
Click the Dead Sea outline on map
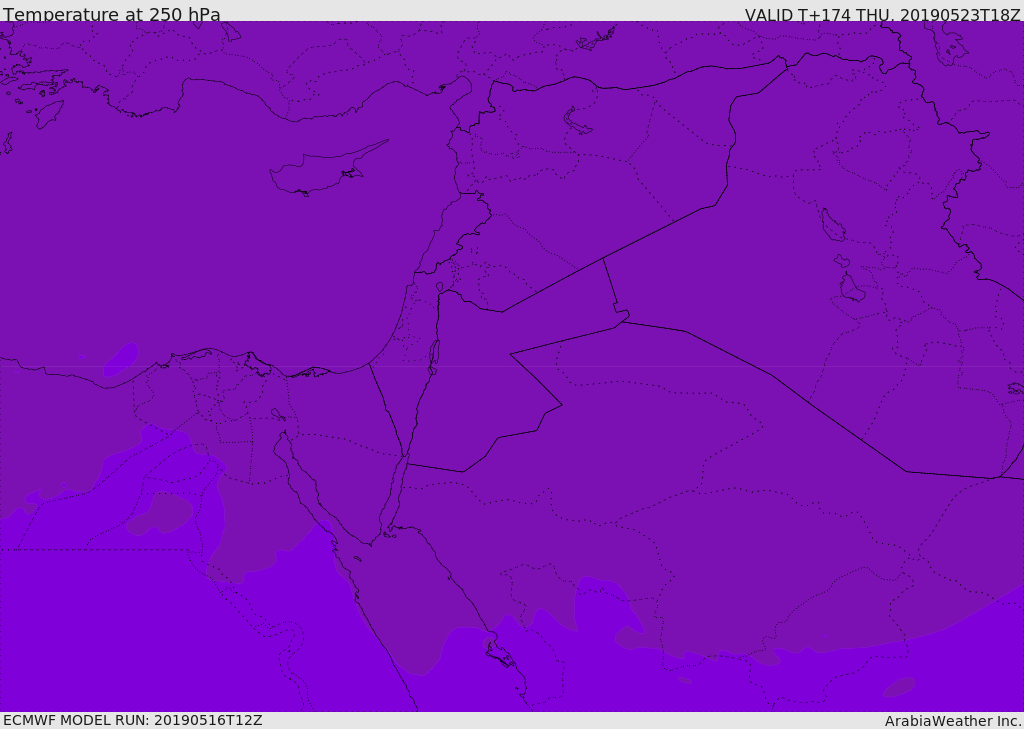click(434, 357)
